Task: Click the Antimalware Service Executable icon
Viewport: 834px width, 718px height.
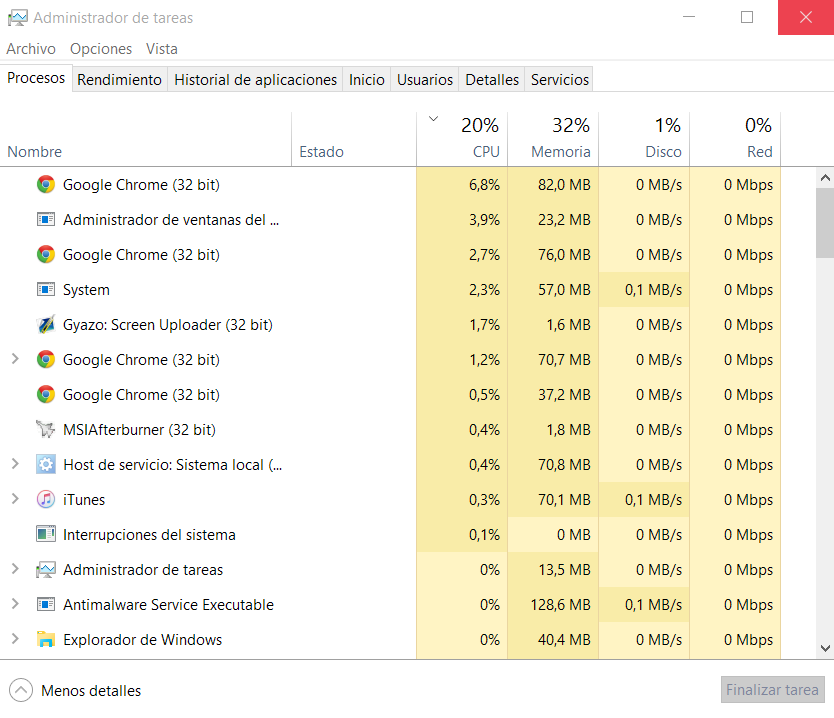Action: click(x=46, y=604)
